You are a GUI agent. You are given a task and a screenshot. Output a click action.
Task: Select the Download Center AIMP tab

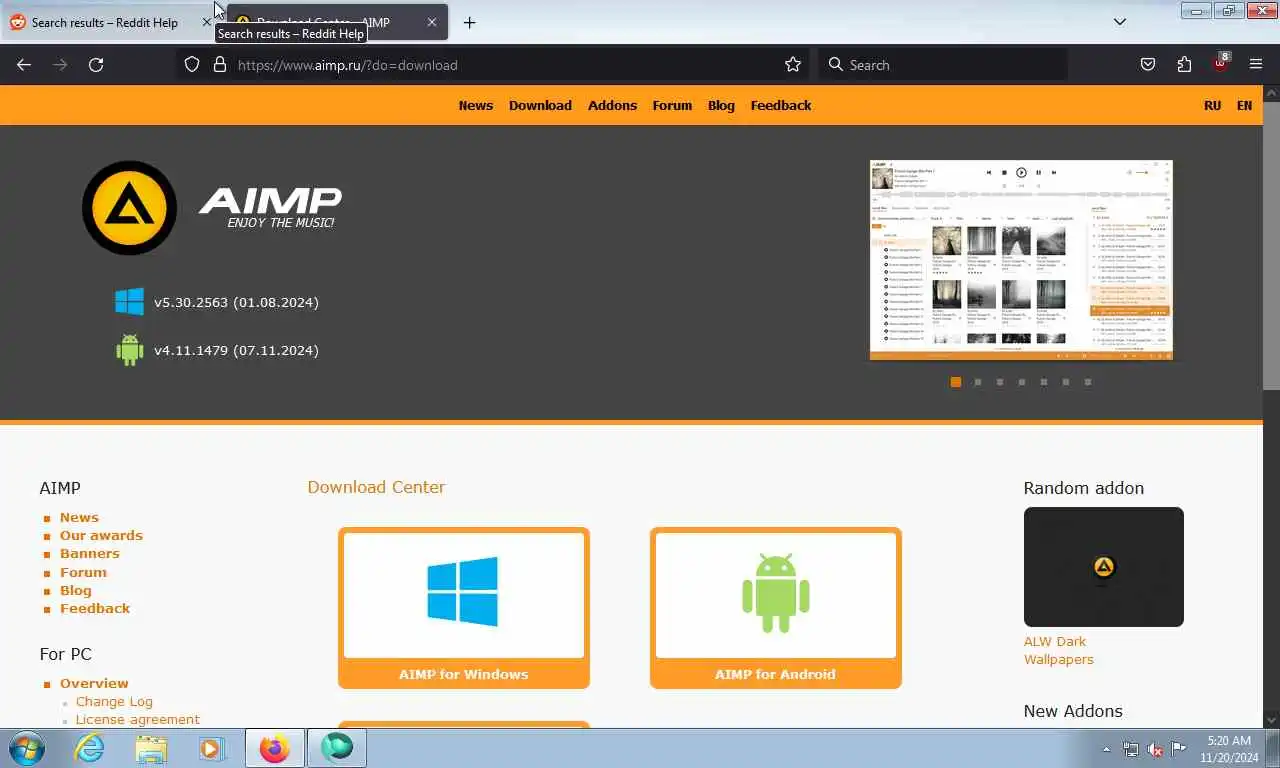[336, 22]
